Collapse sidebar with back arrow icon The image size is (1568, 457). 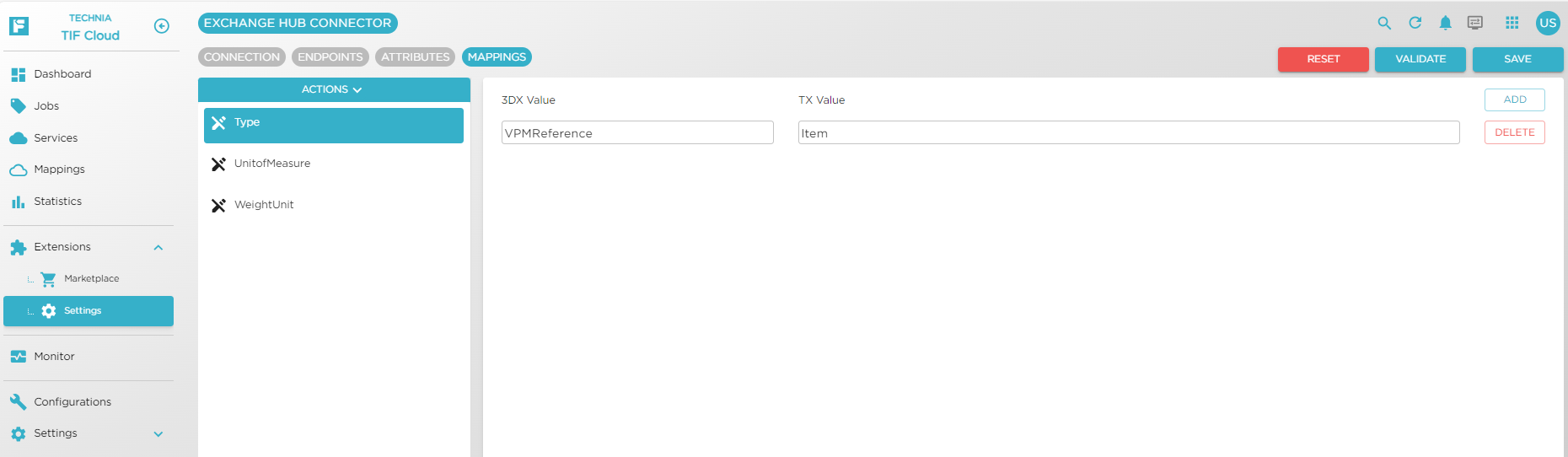point(162,26)
